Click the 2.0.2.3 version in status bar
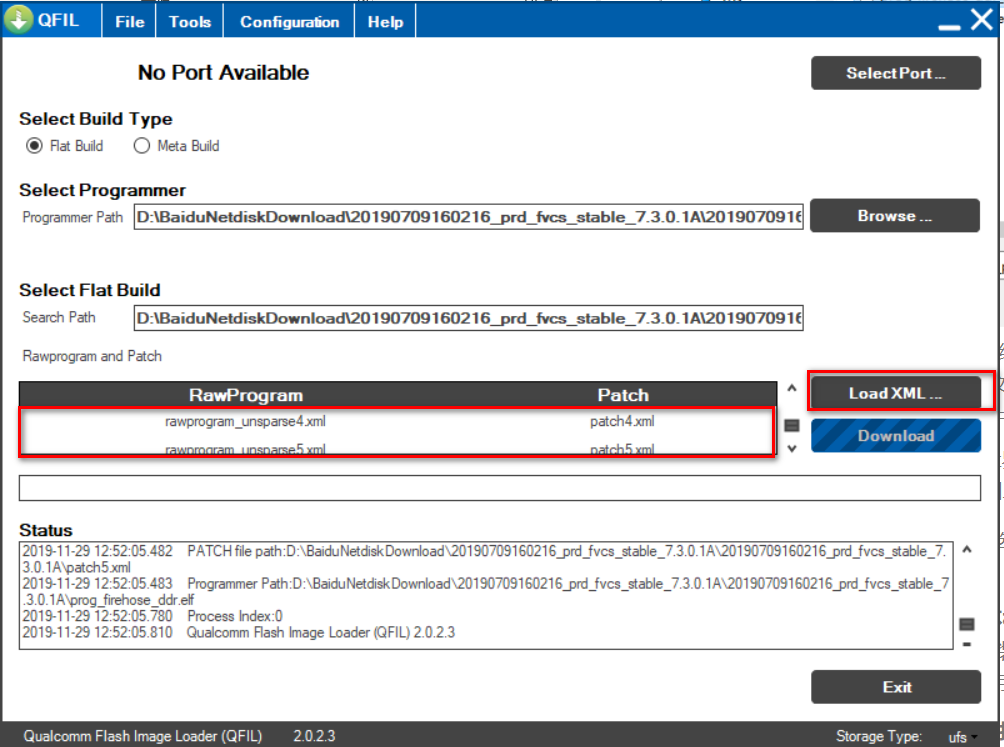Screen dimensions: 1004x747 pyautogui.click(x=314, y=736)
